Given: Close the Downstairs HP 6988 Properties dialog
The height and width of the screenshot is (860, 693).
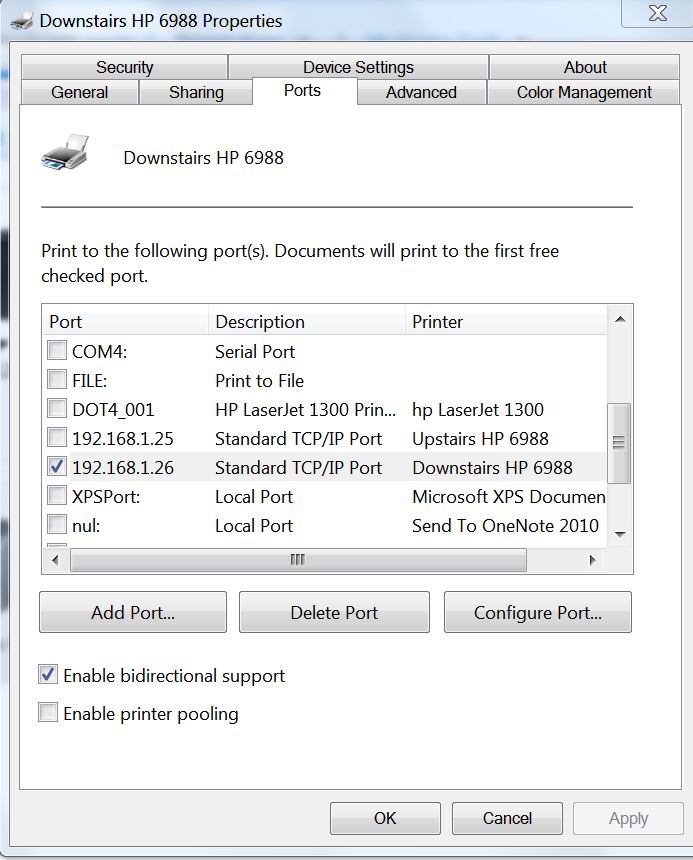Looking at the screenshot, I should click(x=657, y=13).
